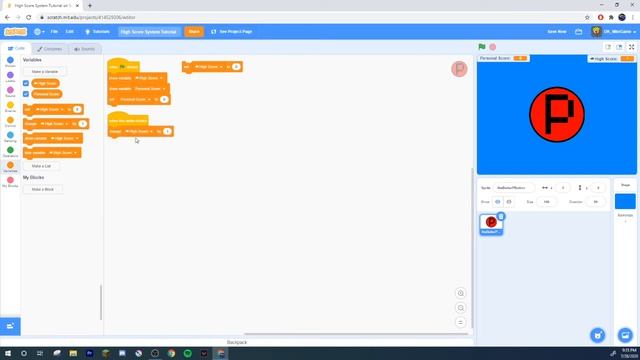Click the green flag to run project
The width and height of the screenshot is (640, 360).
[482, 47]
